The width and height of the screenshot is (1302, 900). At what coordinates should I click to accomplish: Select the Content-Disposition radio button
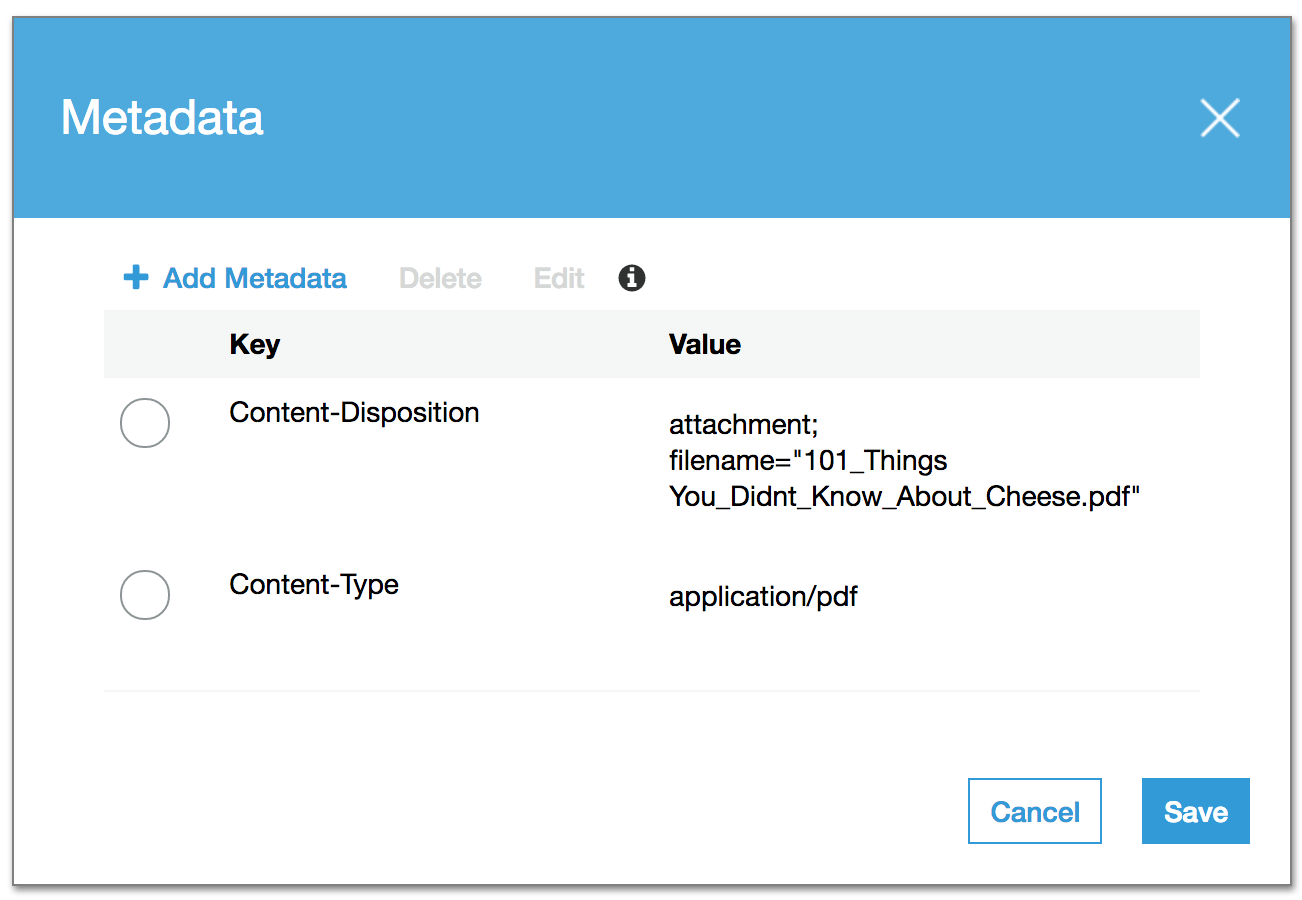pyautogui.click(x=144, y=423)
